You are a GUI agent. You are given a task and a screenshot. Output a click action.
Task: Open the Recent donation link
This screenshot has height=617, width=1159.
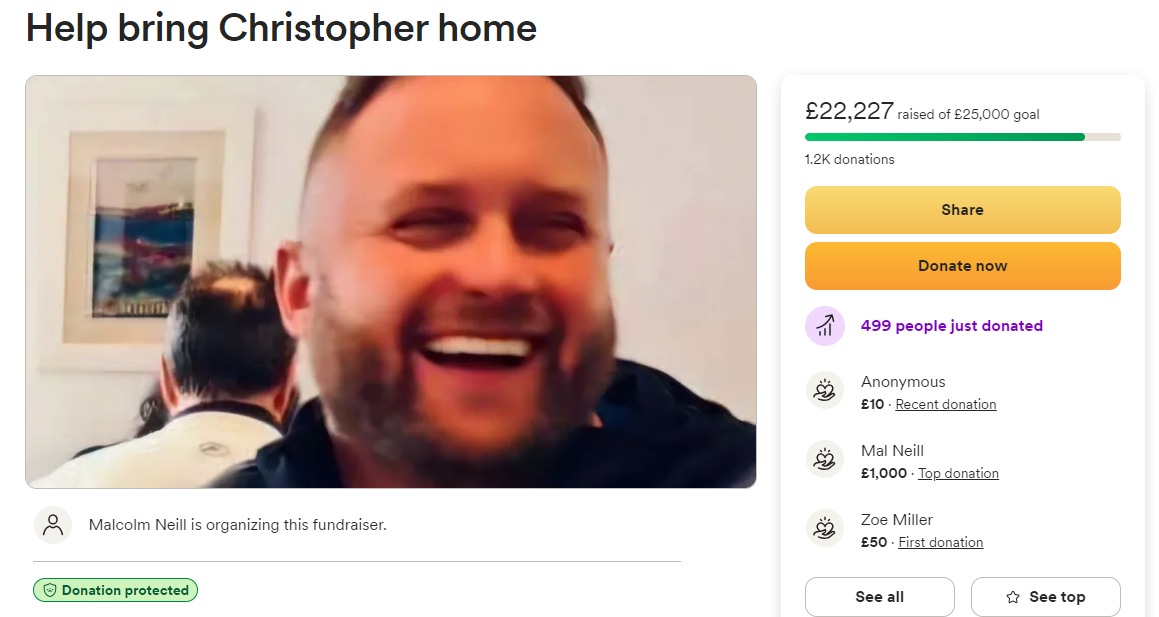click(945, 404)
